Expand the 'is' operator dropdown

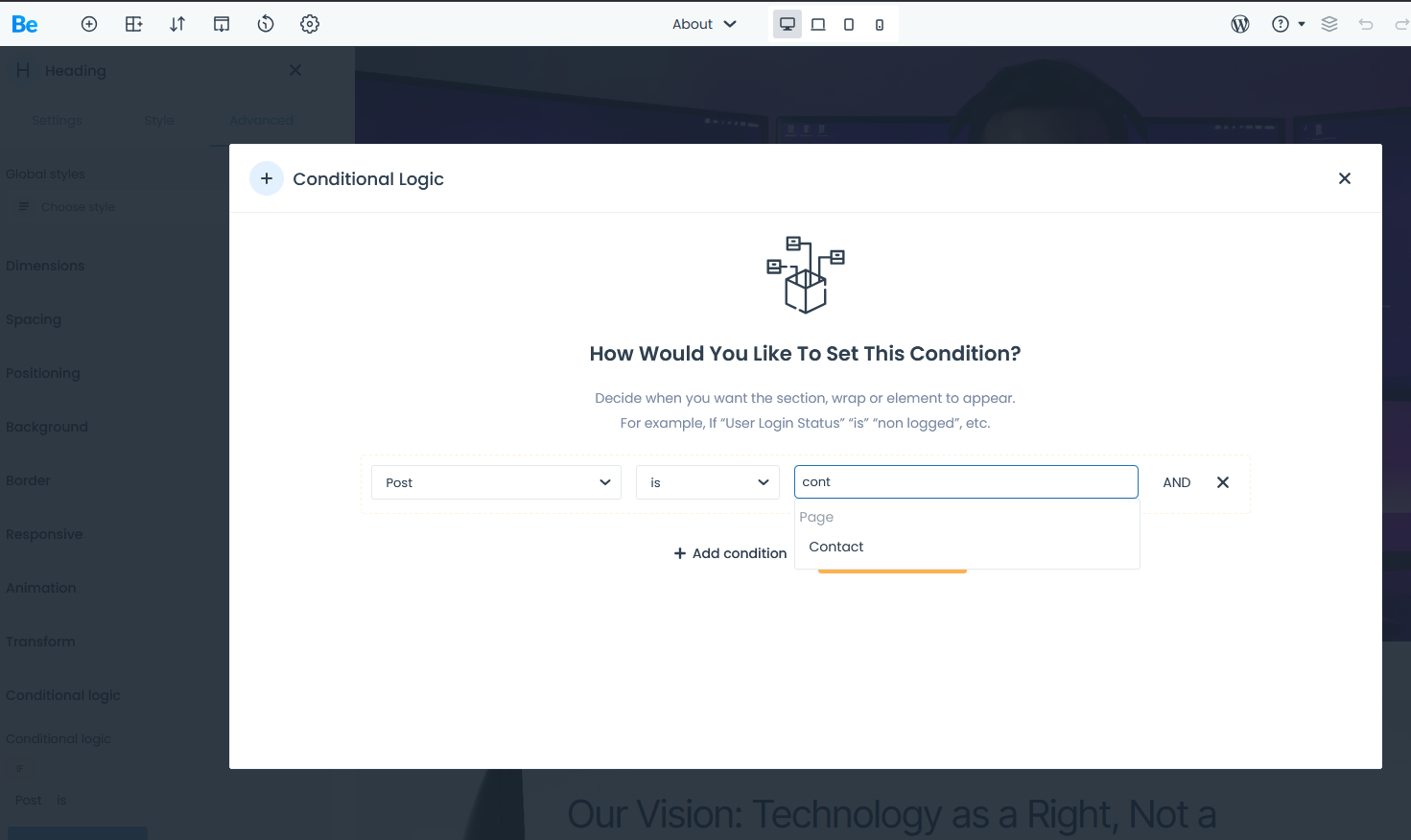708,482
